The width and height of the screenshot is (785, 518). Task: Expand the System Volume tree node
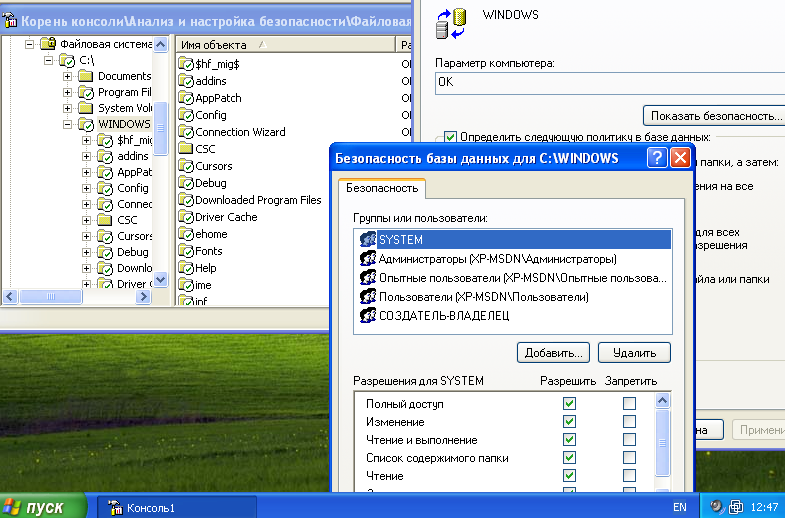pyautogui.click(x=68, y=108)
